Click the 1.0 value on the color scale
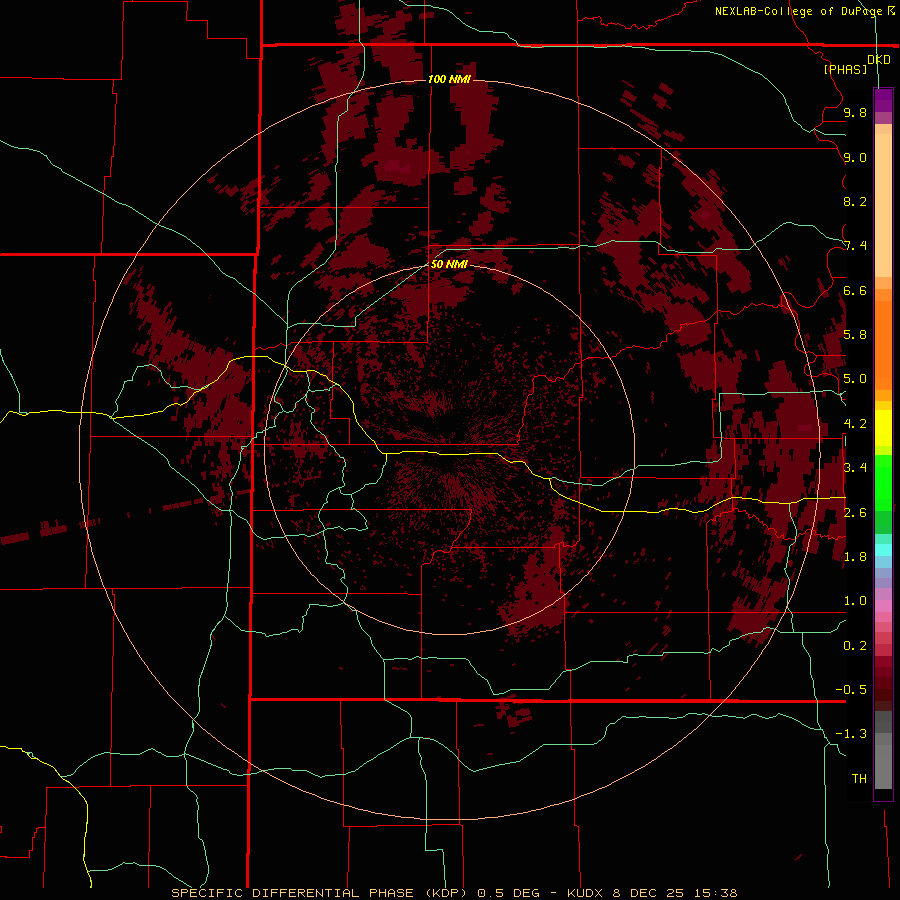The width and height of the screenshot is (900, 900). (855, 601)
